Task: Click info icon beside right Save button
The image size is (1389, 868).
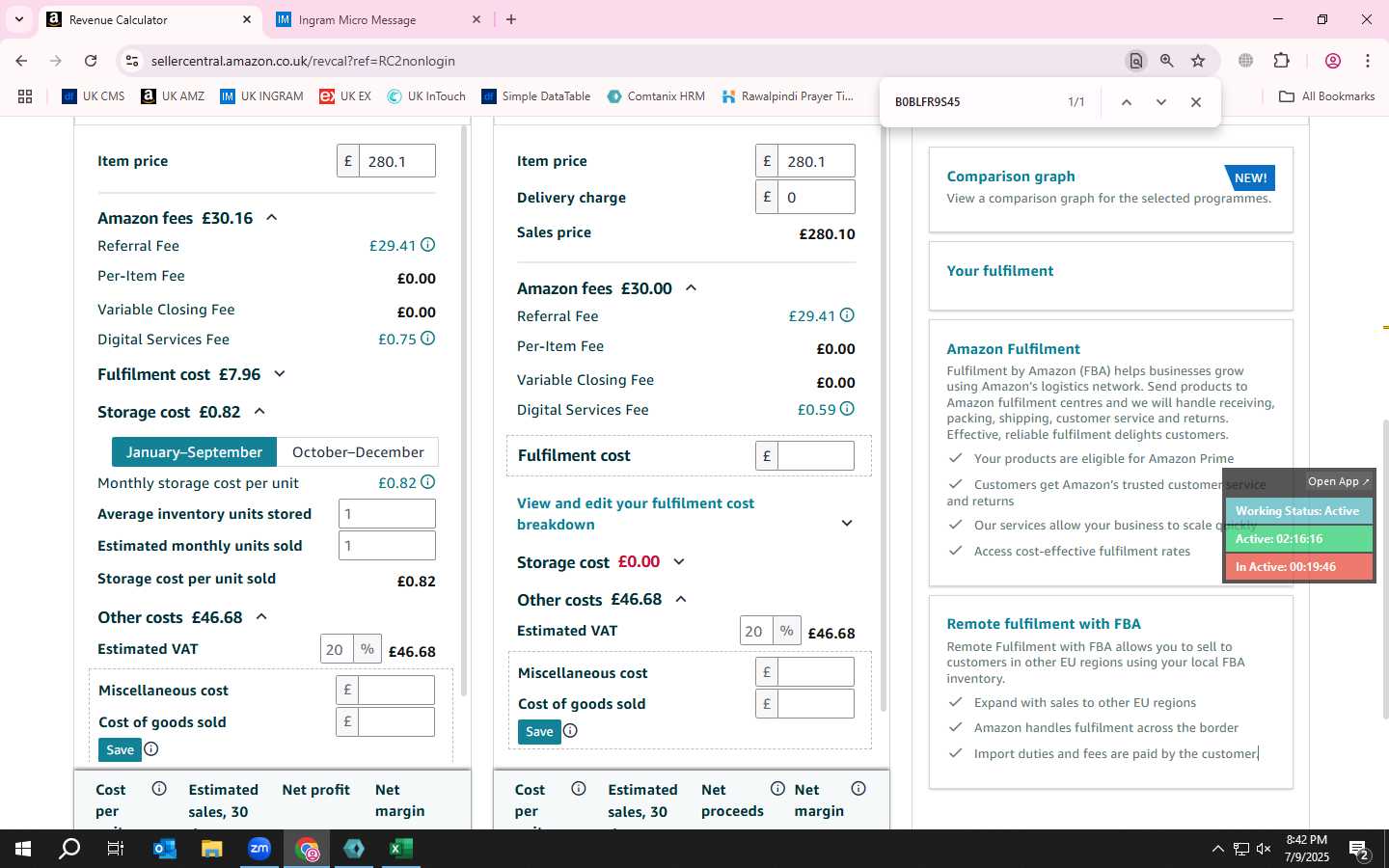Action: (x=571, y=731)
